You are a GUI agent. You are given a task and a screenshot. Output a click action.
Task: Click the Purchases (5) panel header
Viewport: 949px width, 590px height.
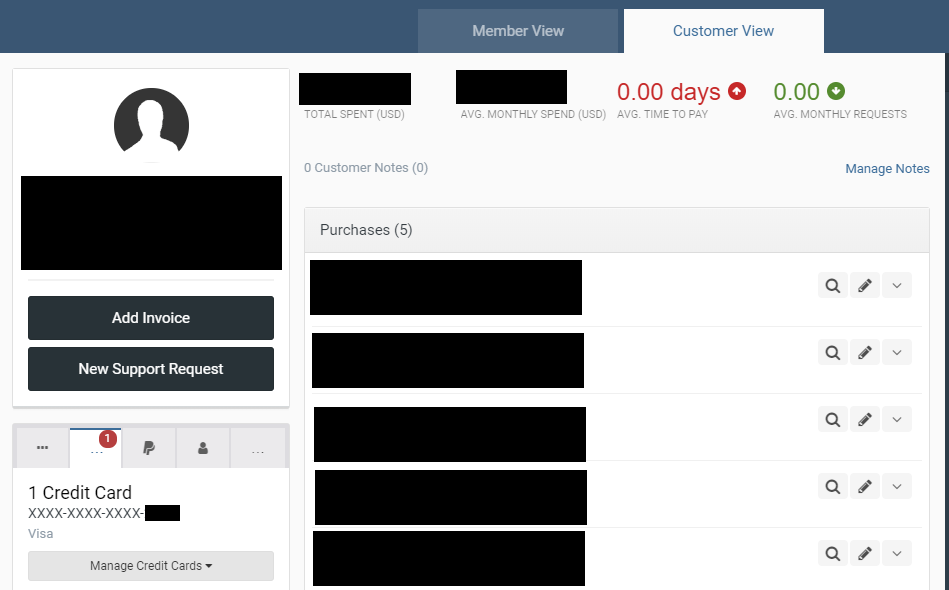[617, 230]
